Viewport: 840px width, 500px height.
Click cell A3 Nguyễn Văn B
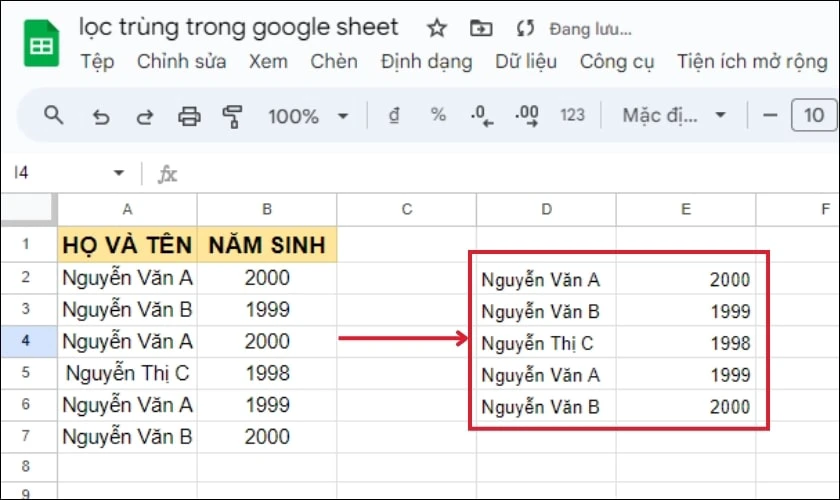click(127, 310)
